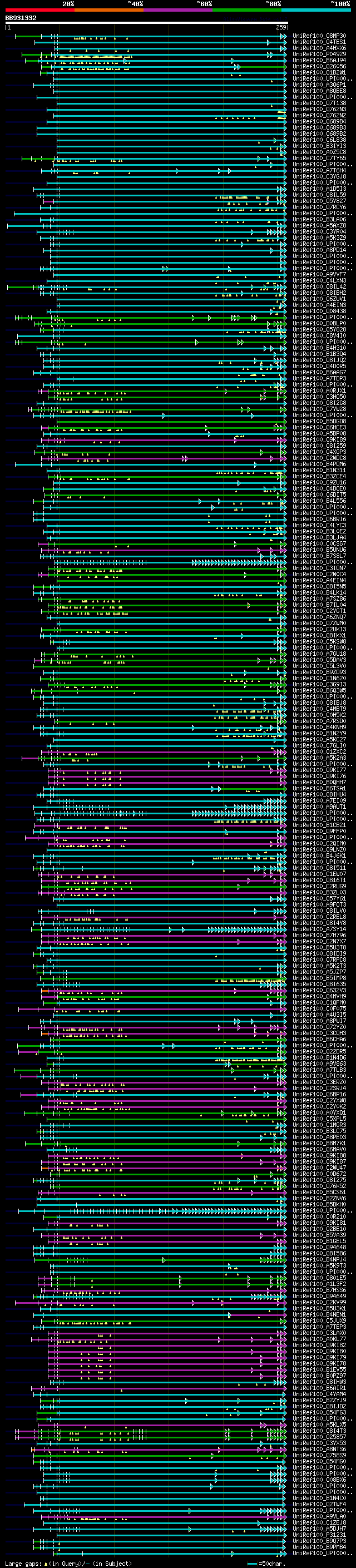Select label UniRef100_A5K3Z9
The width and height of the screenshot is (356, 1568).
(319, 238)
